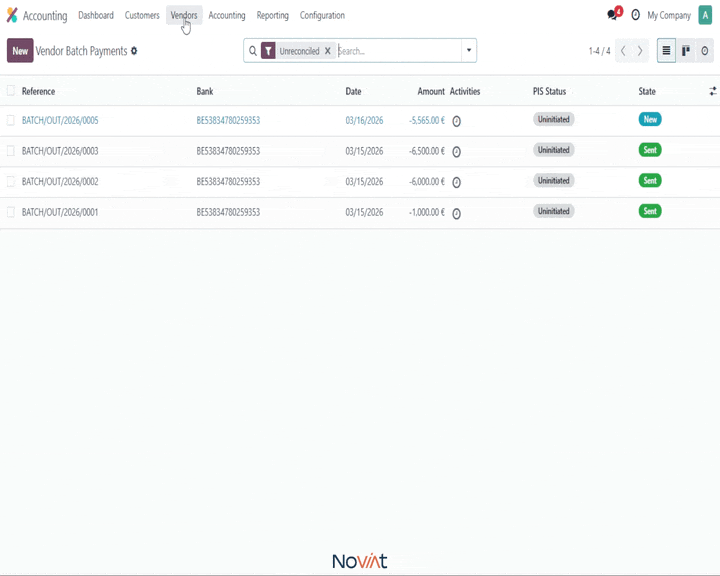Tick the BATCH/OUT/2026/0001 row checkbox

[11, 212]
